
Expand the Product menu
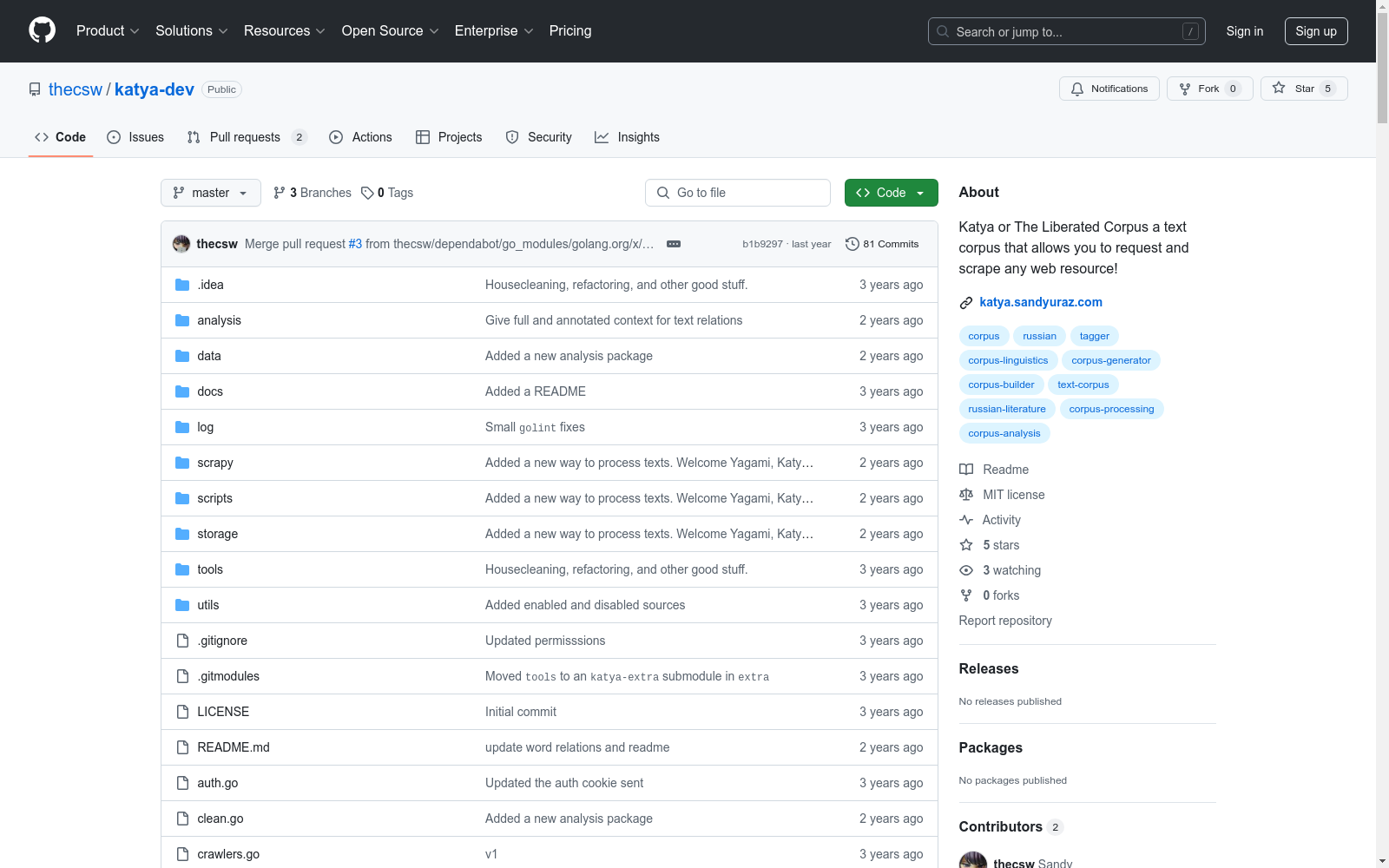pyautogui.click(x=108, y=31)
